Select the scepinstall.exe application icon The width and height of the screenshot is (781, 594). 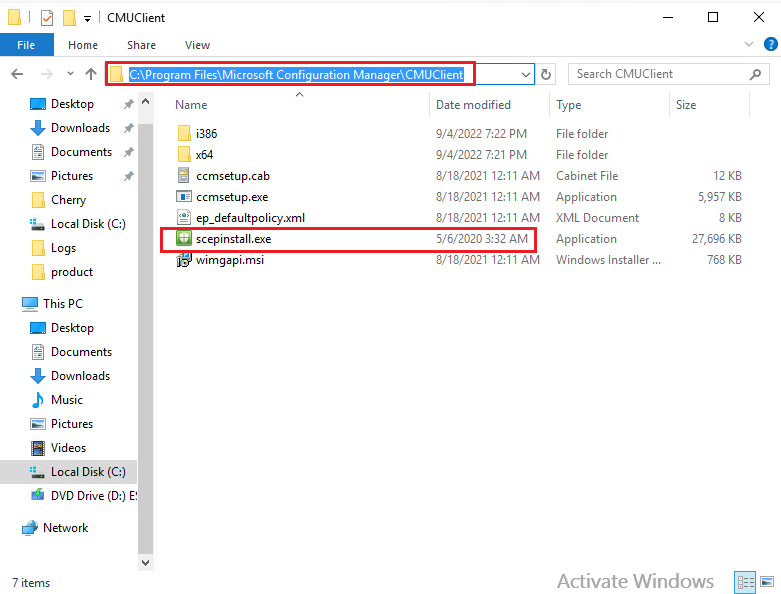(184, 238)
